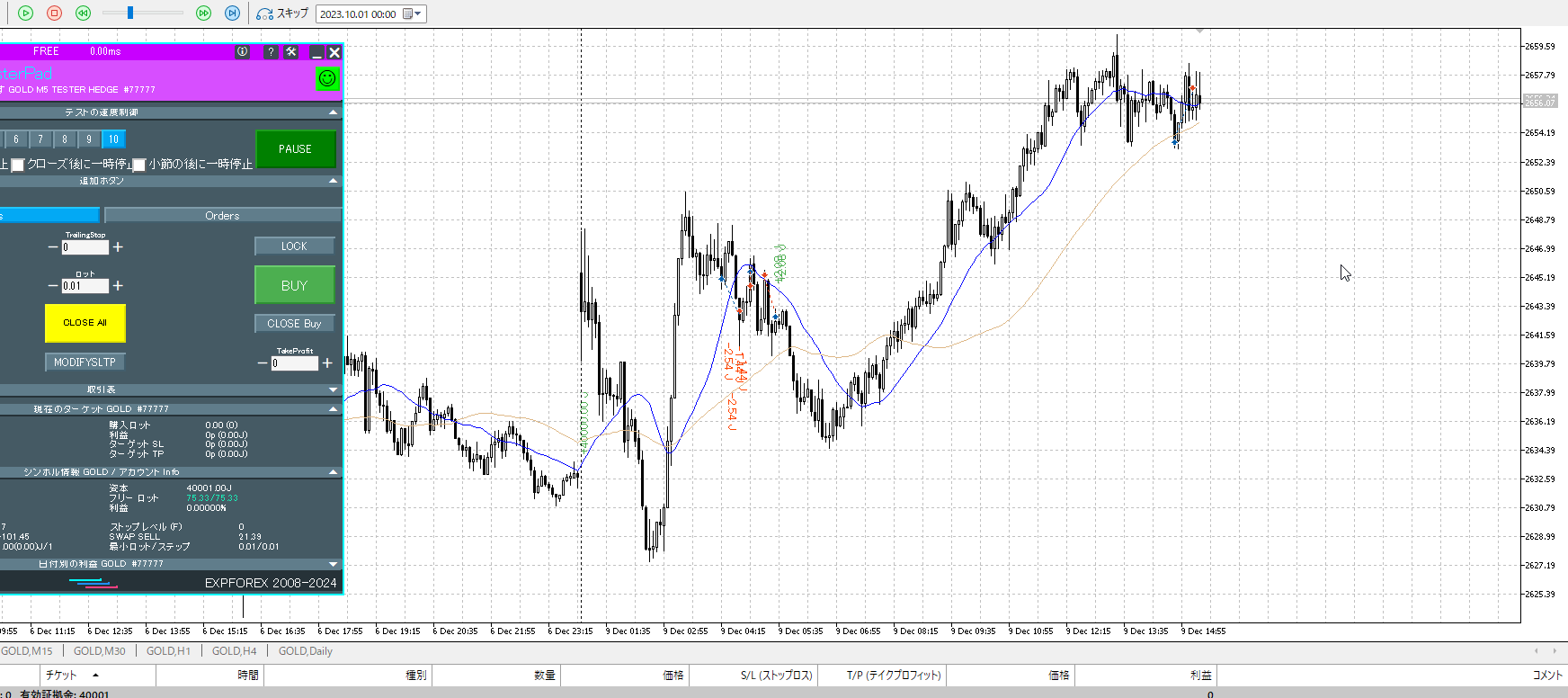Screen dimensions: 1568x698
Task: Switch to the Orders tab
Action: (x=222, y=216)
